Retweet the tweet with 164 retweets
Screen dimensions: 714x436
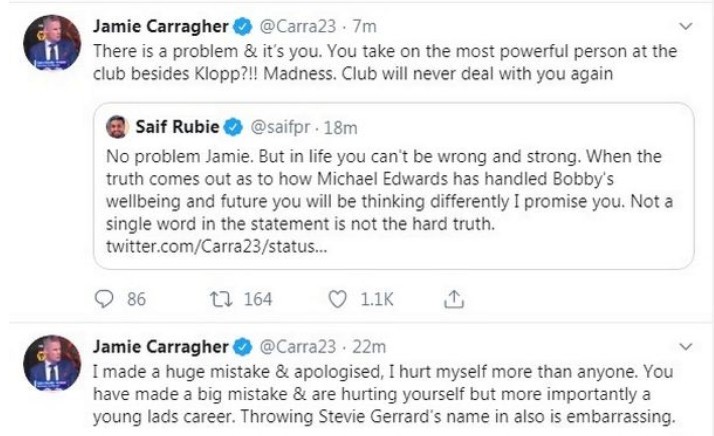(219, 299)
